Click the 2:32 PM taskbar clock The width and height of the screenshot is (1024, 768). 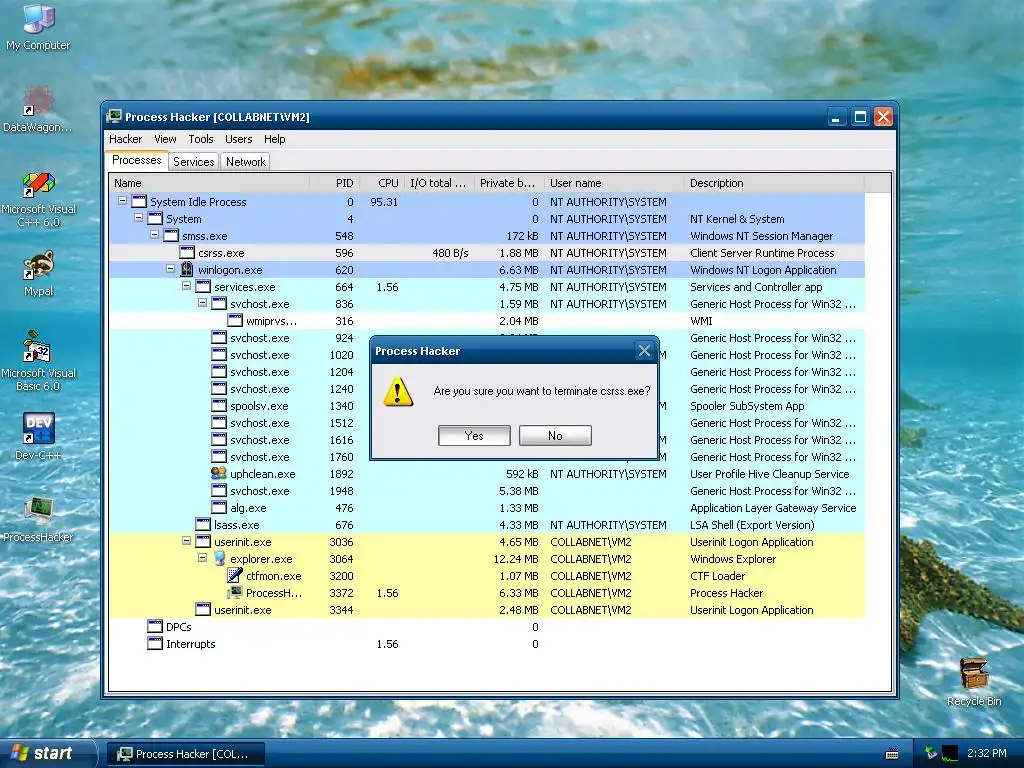coord(986,753)
